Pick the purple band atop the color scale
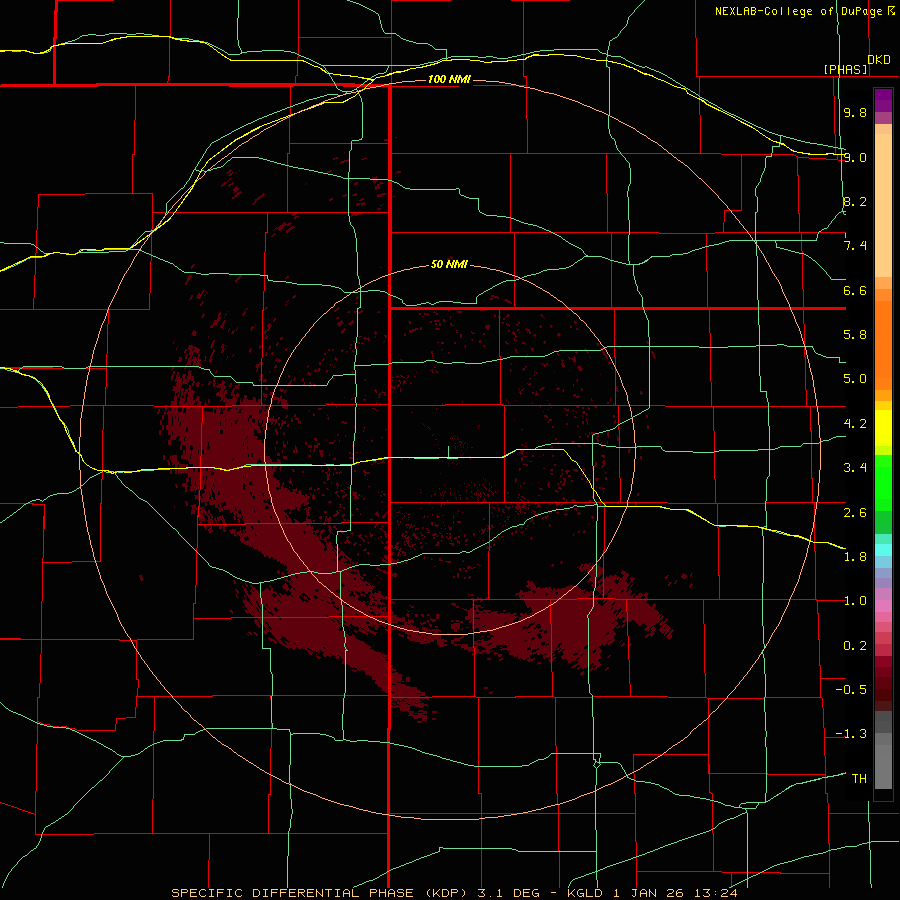Screen dimensions: 900x900 click(x=883, y=100)
